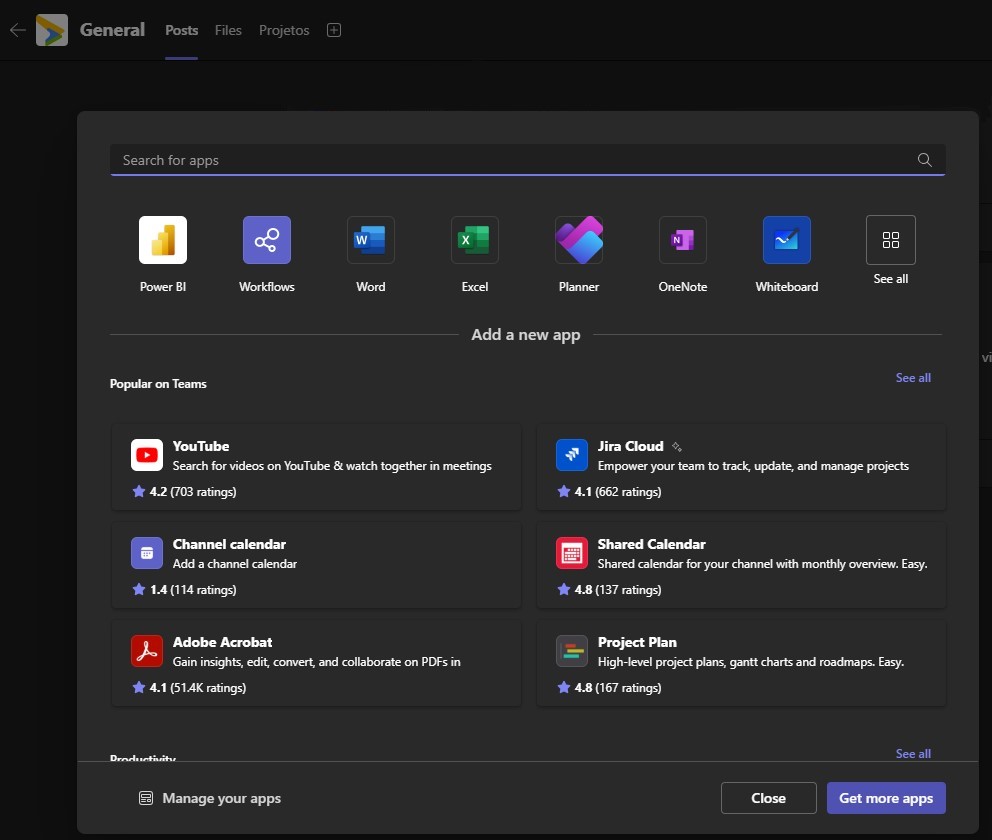This screenshot has width=992, height=840.
Task: Open the Workflows app
Action: 266,240
